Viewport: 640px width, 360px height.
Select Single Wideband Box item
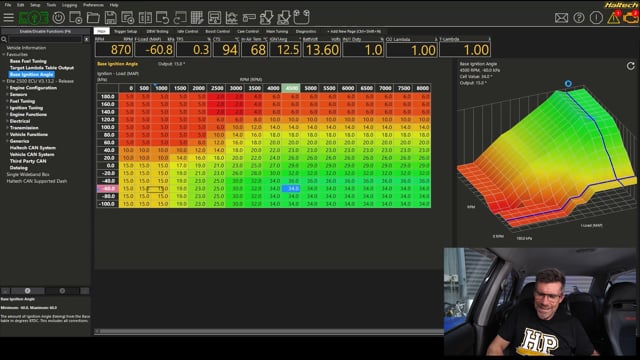pyautogui.click(x=28, y=174)
